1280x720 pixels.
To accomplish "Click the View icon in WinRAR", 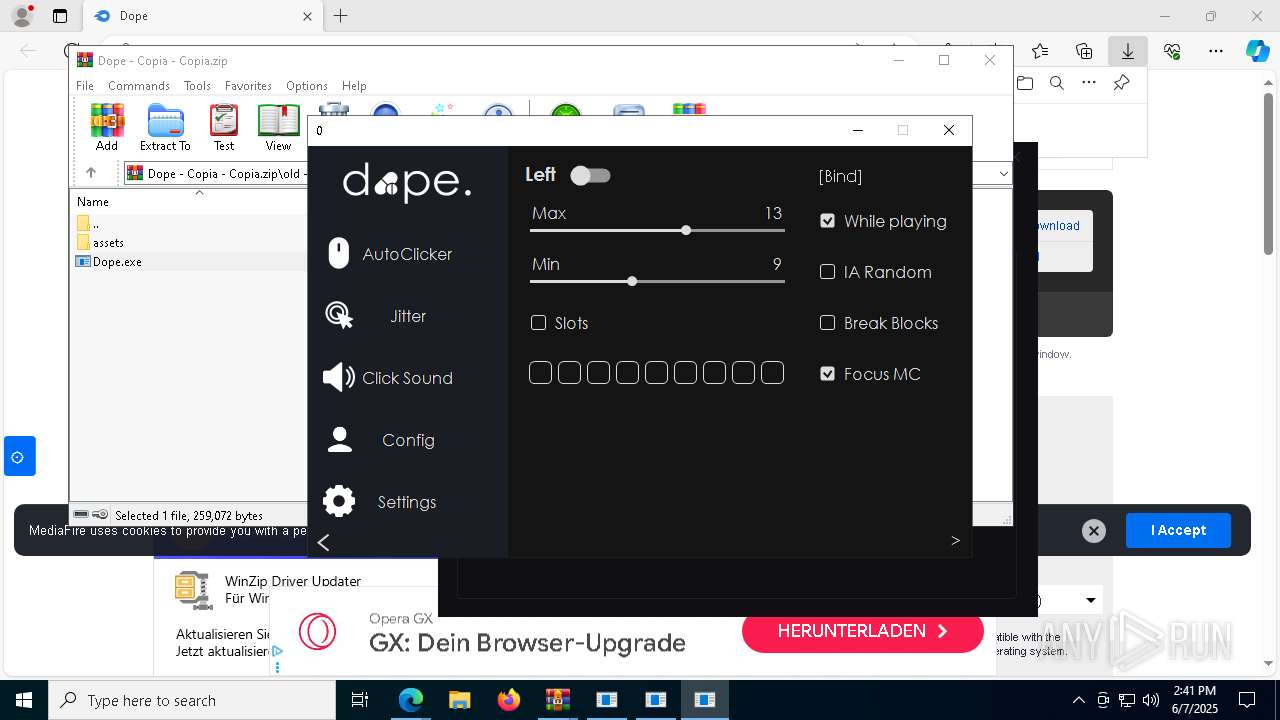I will [278, 127].
